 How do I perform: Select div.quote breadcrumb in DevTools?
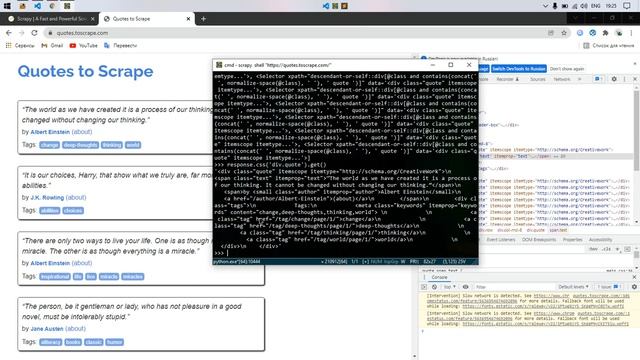(536, 230)
